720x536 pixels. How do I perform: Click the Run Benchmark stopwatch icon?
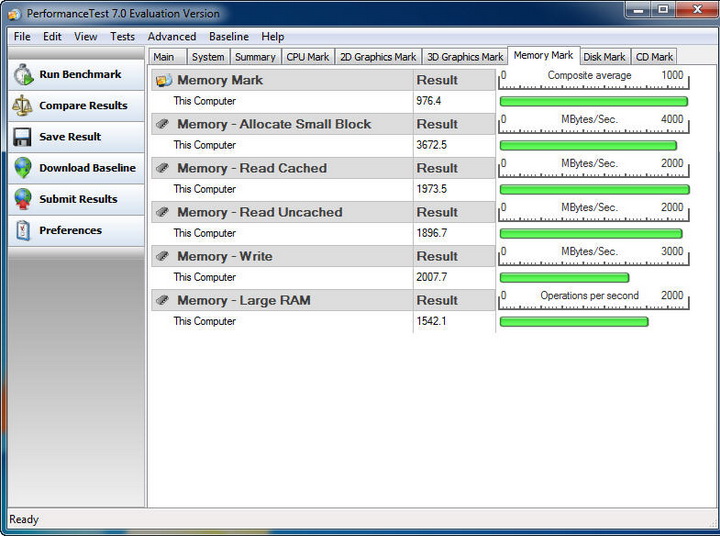[23, 75]
